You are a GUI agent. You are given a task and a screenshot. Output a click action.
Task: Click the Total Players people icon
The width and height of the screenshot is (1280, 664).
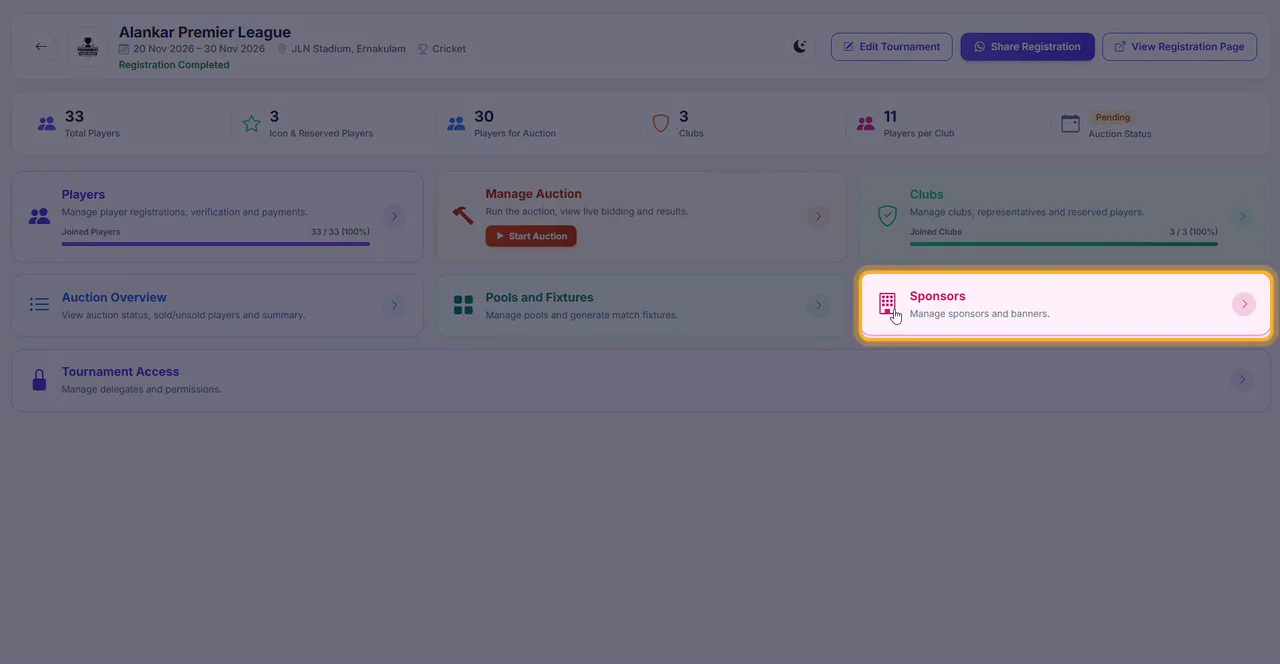(x=47, y=124)
